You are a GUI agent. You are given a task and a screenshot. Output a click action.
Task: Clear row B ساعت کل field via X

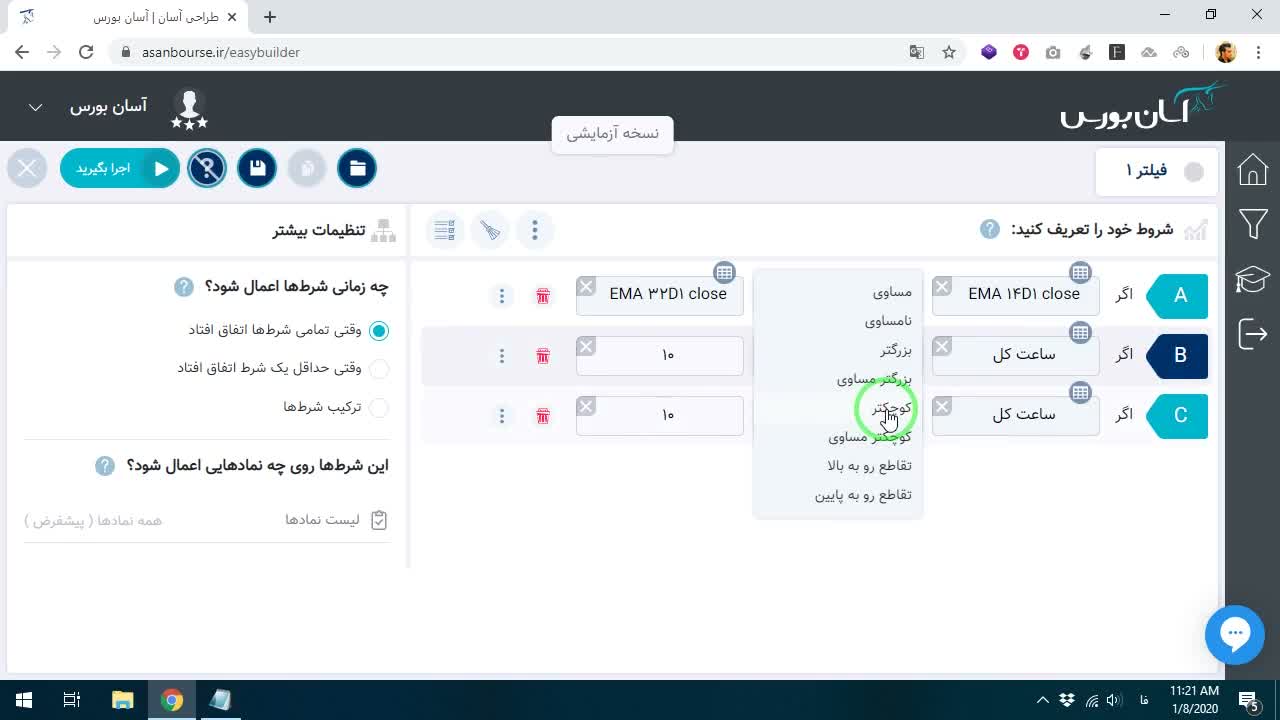[x=942, y=347]
